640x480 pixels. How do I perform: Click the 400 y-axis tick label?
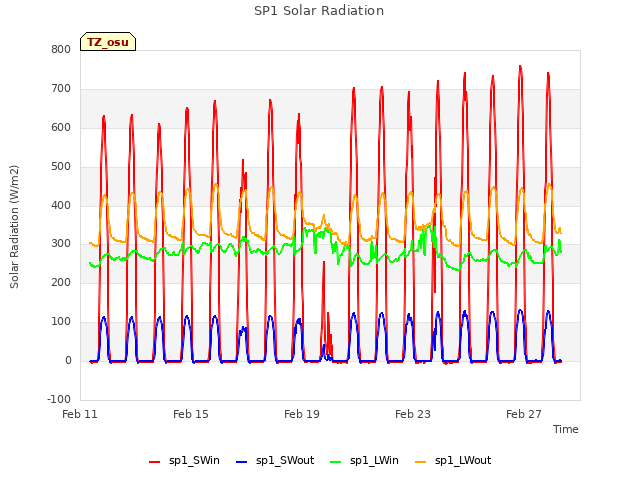pos(61,205)
